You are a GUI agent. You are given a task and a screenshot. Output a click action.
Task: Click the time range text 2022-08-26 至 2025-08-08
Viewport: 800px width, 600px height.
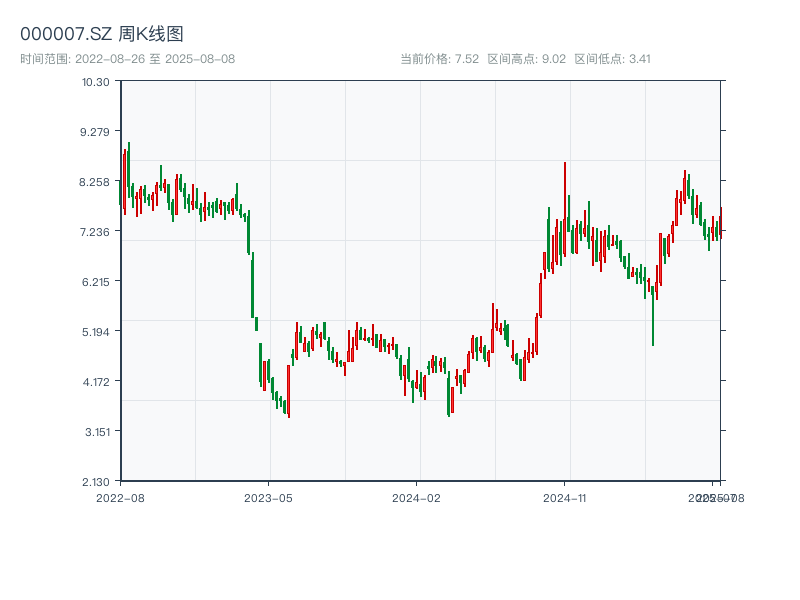point(127,59)
